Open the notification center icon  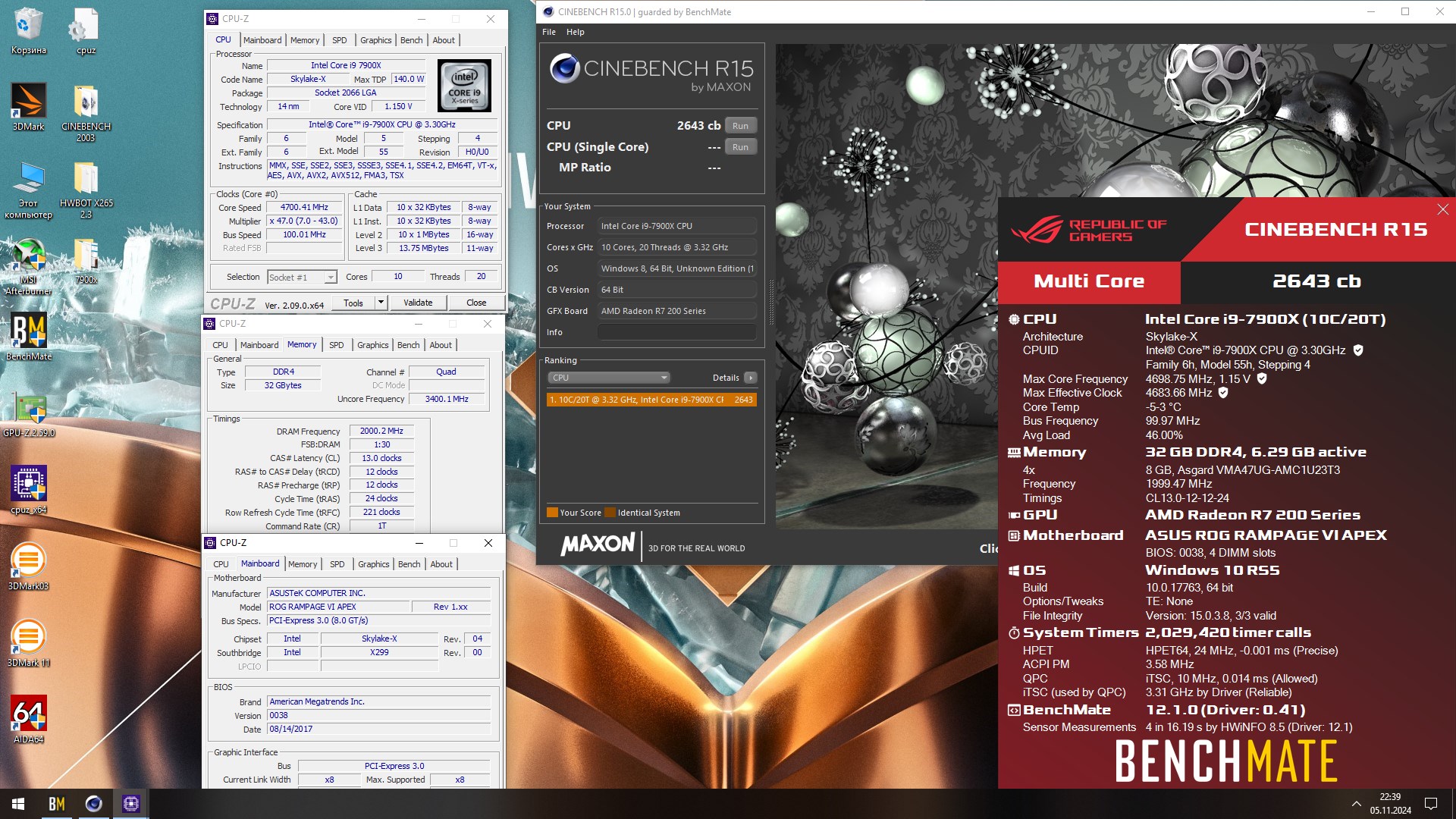point(1431,804)
